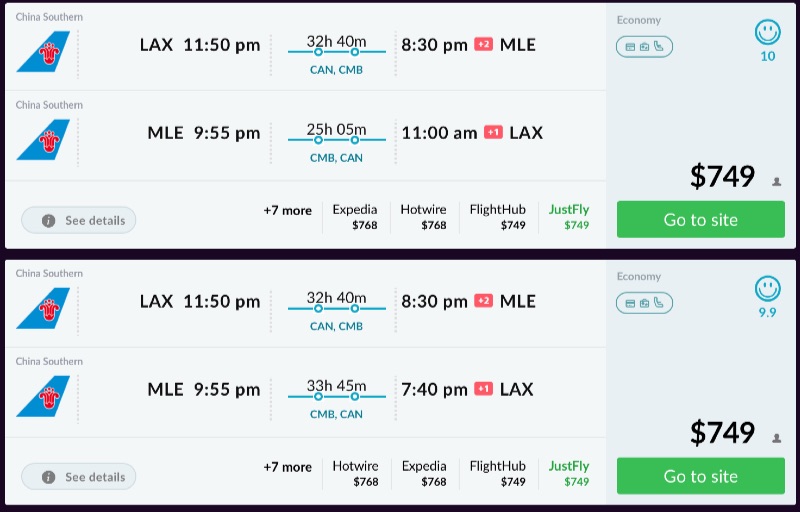
Task: Select Expedia $768 offer in first card
Action: (x=355, y=217)
